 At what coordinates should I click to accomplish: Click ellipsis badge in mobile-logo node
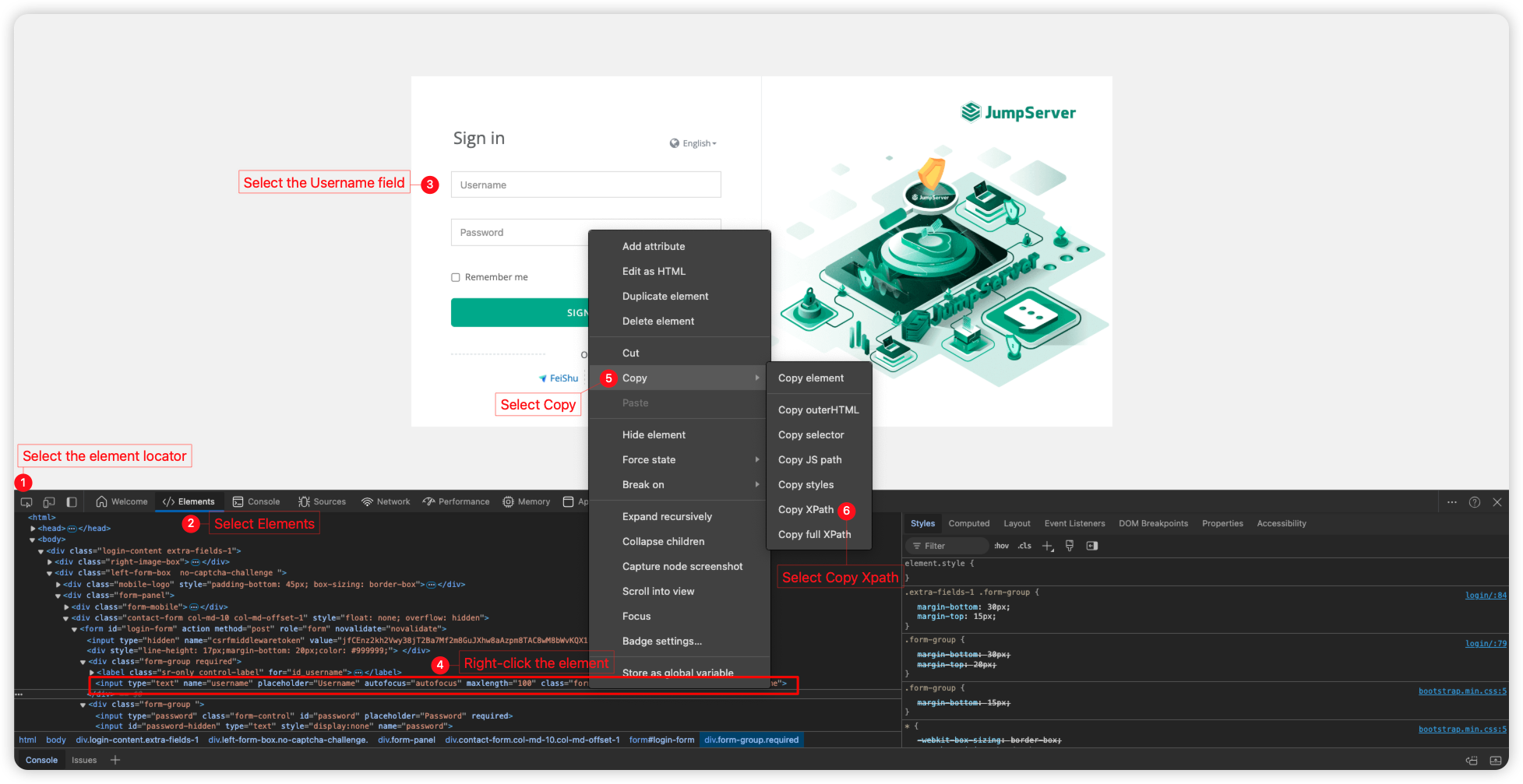432,585
